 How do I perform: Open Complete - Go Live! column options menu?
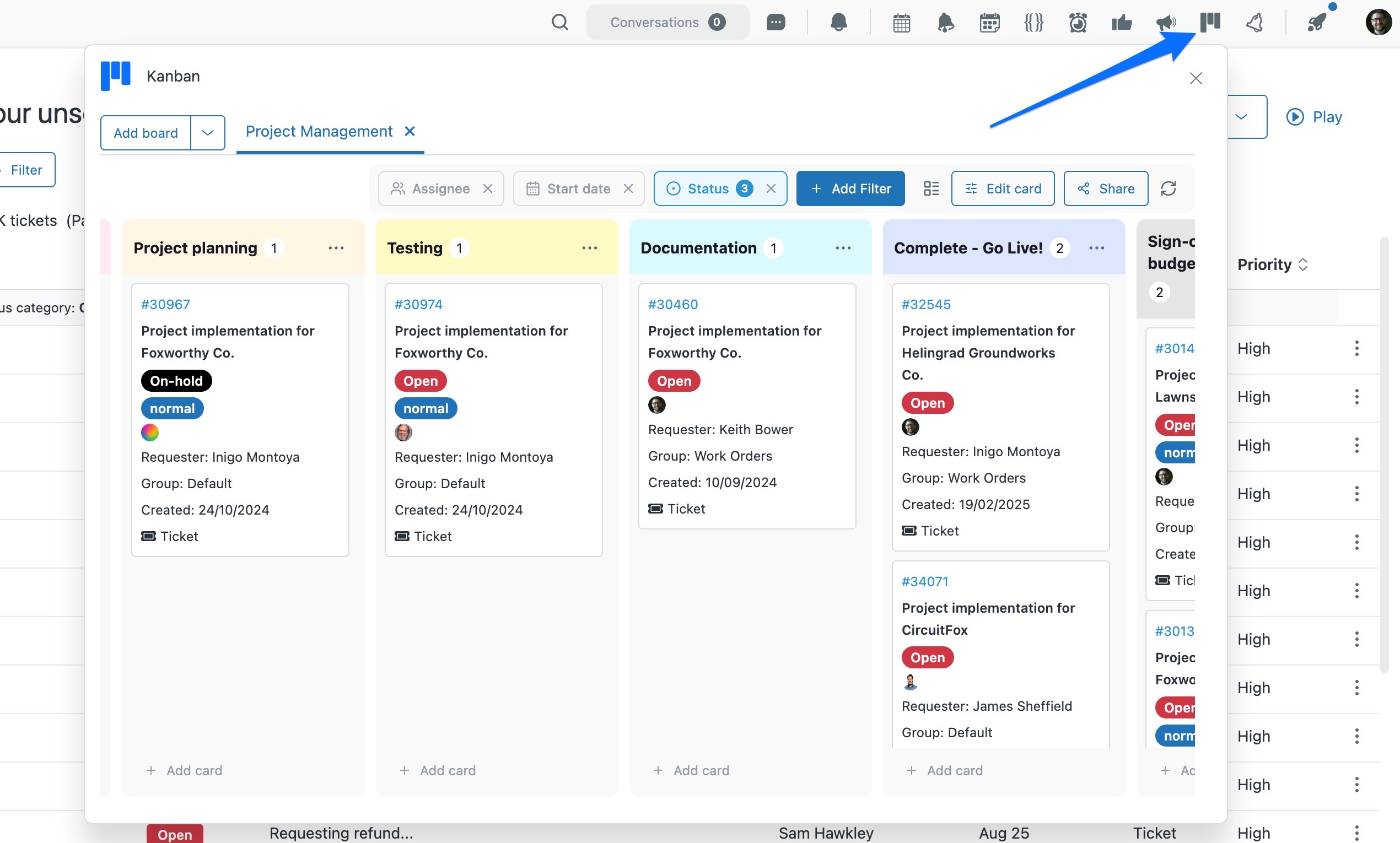pyautogui.click(x=1097, y=248)
